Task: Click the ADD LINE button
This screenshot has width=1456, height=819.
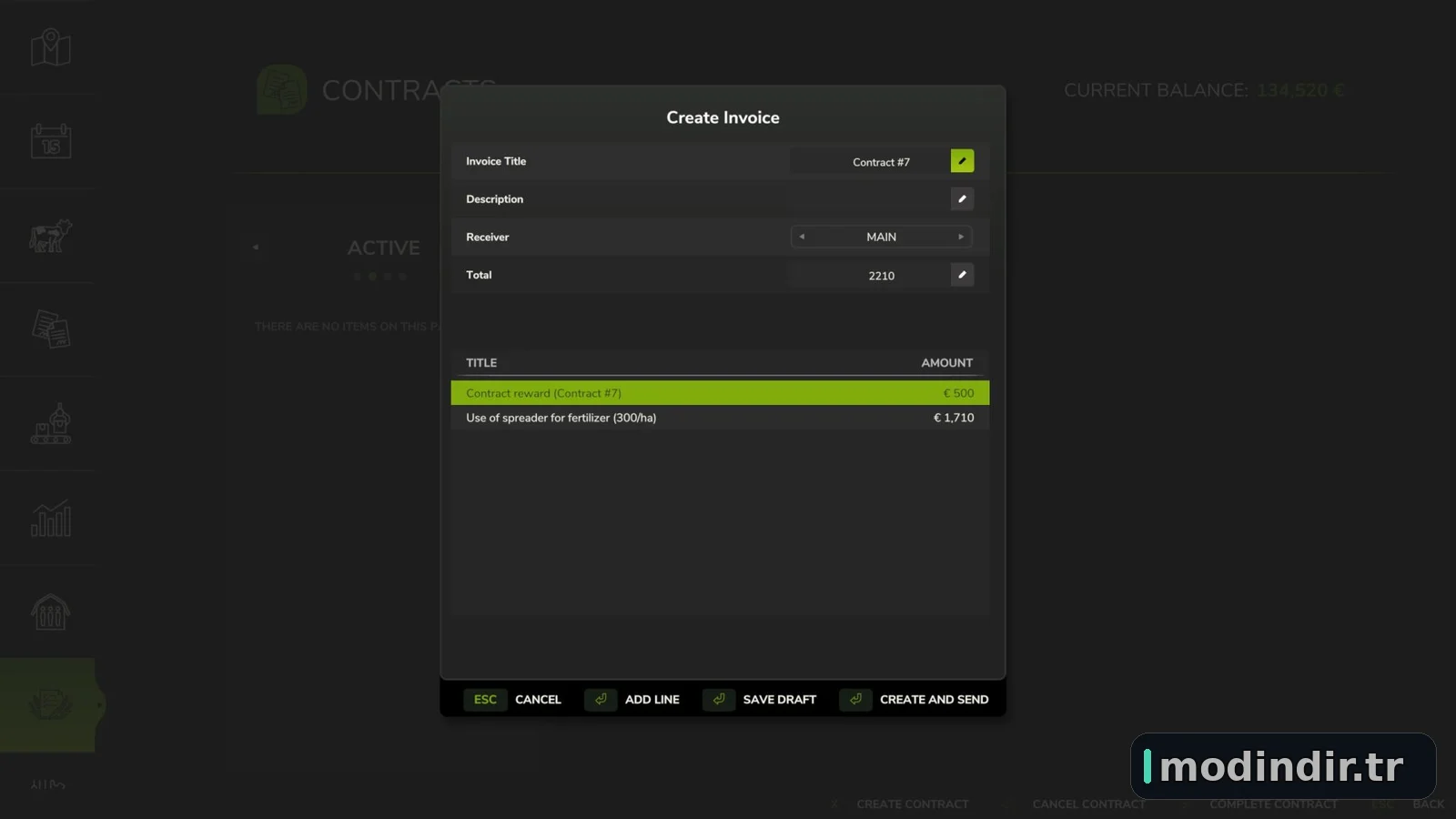Action: [x=652, y=700]
